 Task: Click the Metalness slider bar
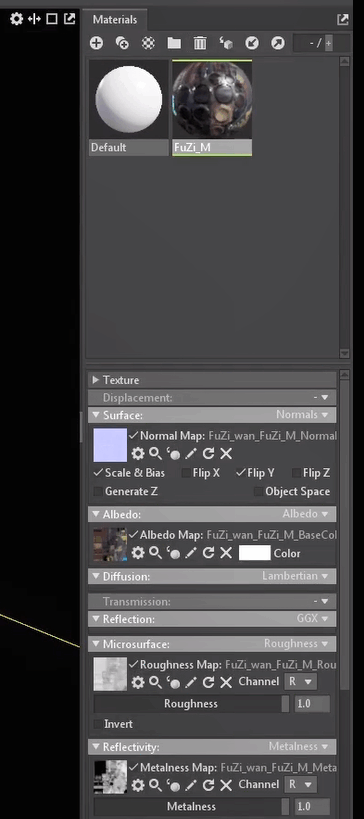tap(191, 806)
